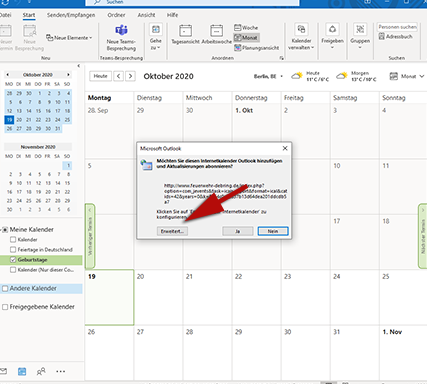Viewport: 427px width, 384px height.
Task: Click the 1. Nov date cell
Action: [x=403, y=352]
